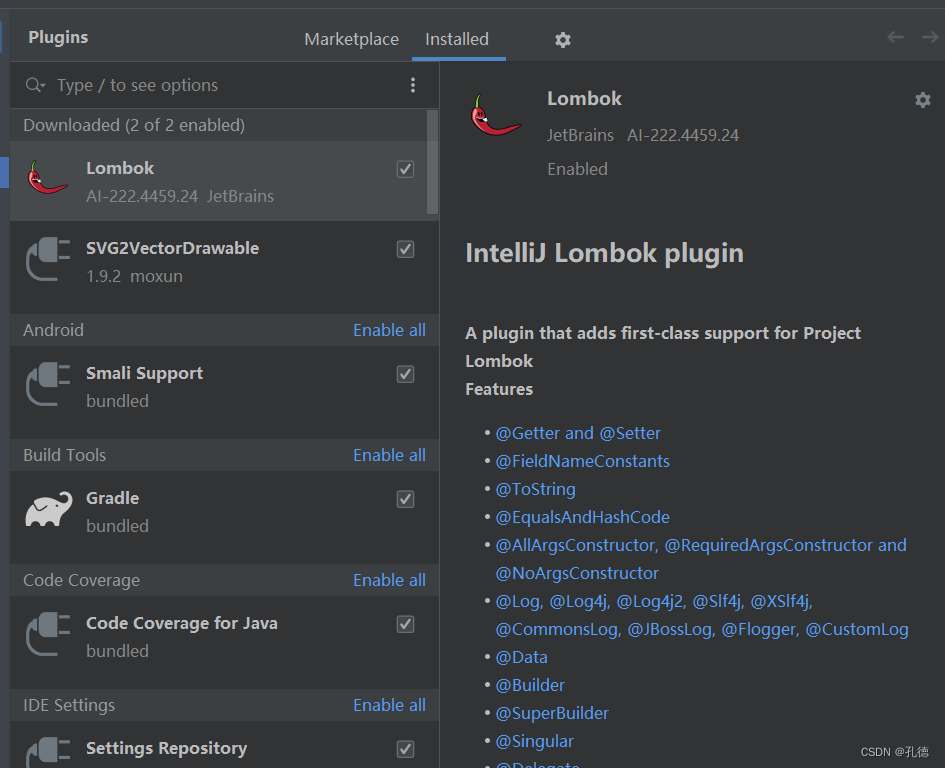Toggle the SVG2VectorDrawable checkbox
945x768 pixels.
tap(406, 249)
